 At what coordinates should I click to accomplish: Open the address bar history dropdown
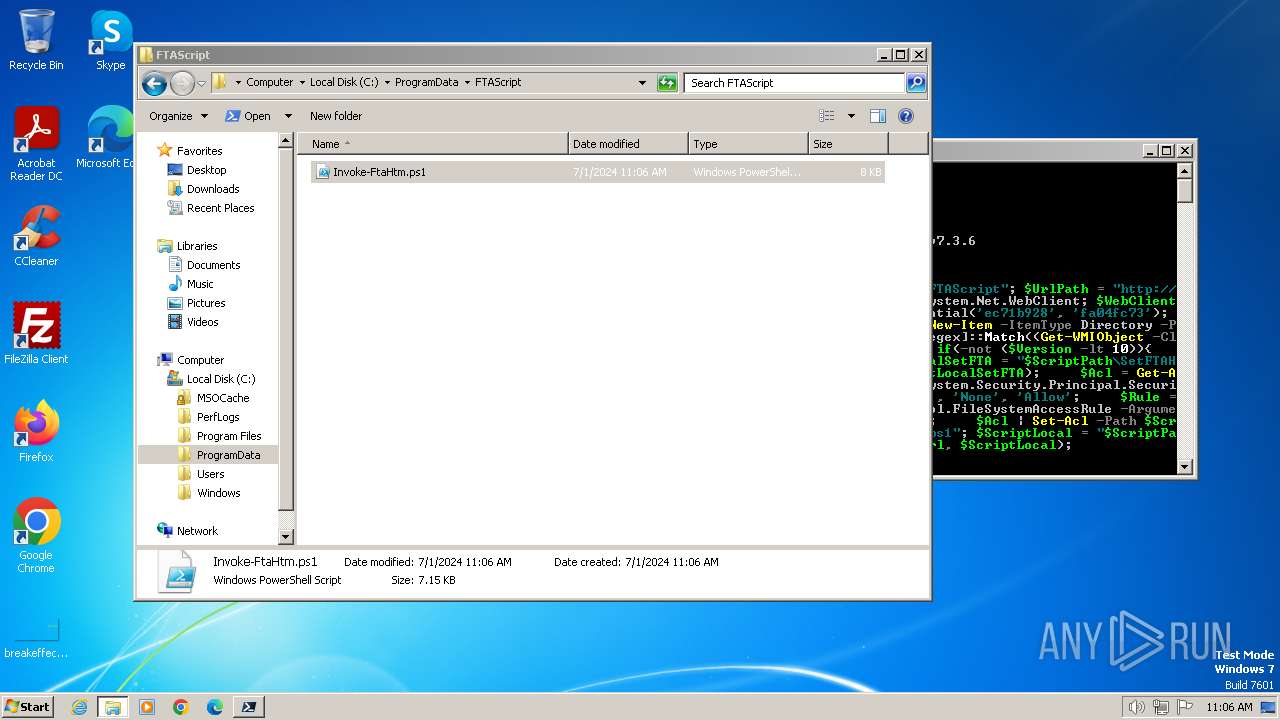point(642,83)
